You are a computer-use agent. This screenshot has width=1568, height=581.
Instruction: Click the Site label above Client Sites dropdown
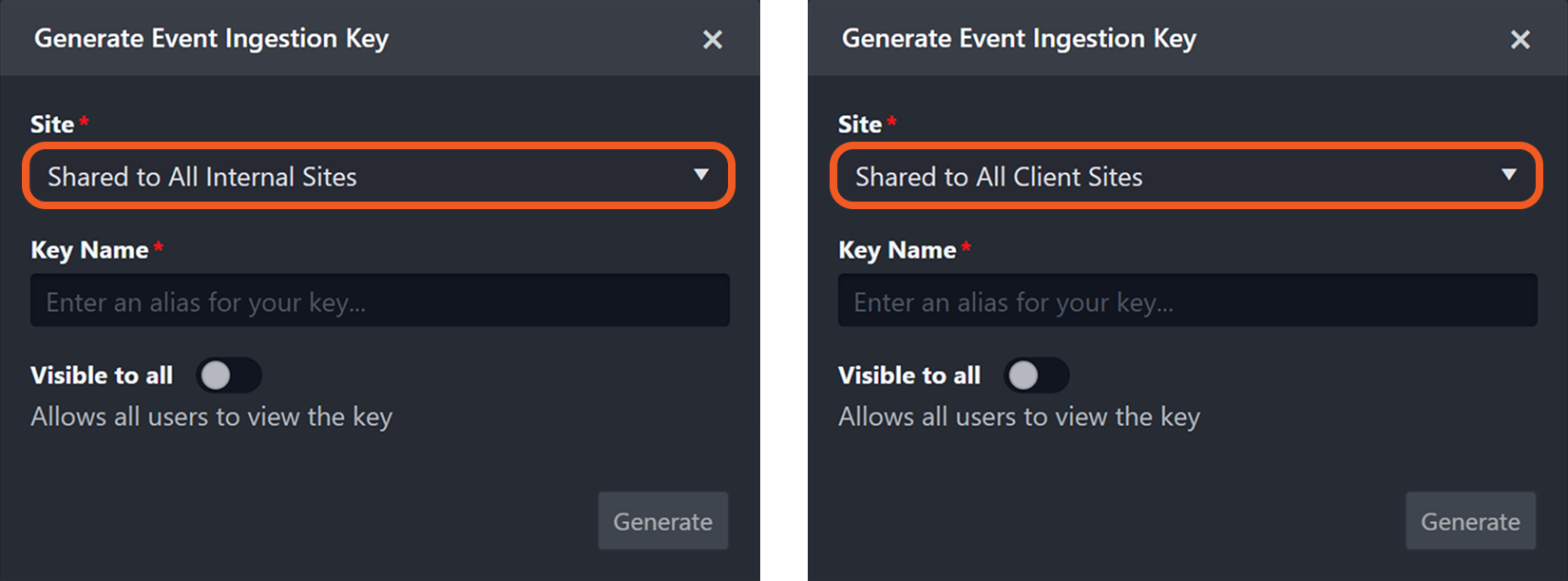coord(860,125)
